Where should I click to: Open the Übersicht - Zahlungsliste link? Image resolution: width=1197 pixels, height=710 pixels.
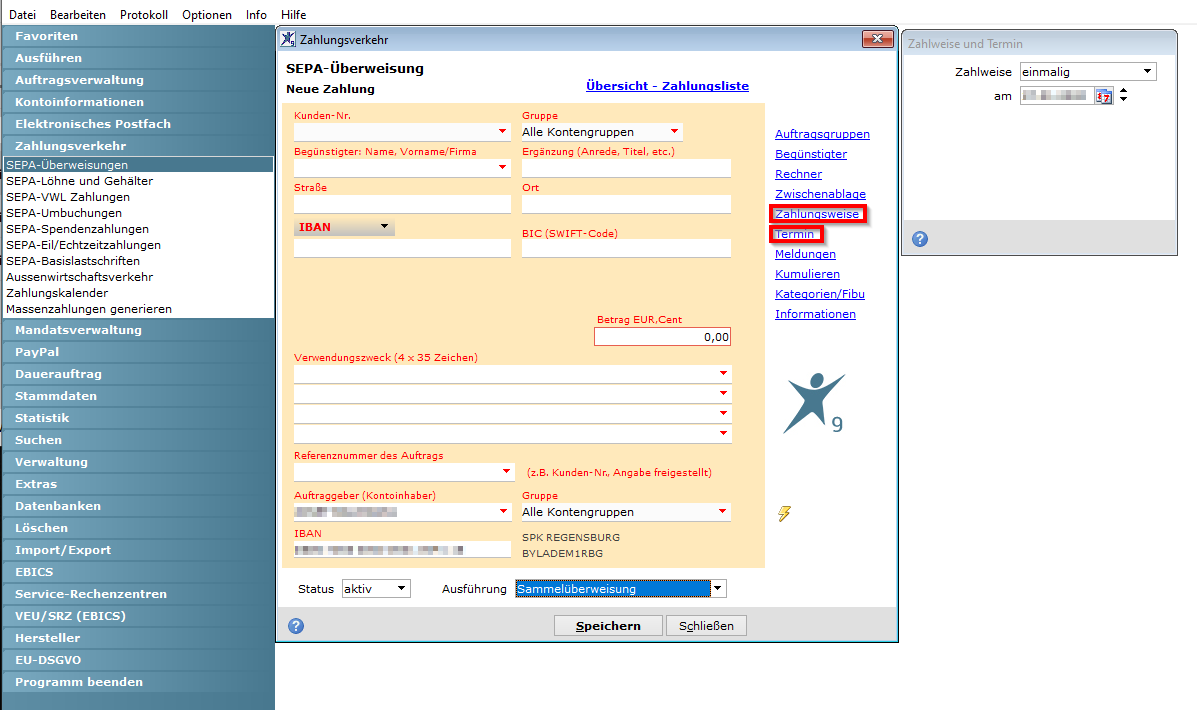click(x=667, y=86)
